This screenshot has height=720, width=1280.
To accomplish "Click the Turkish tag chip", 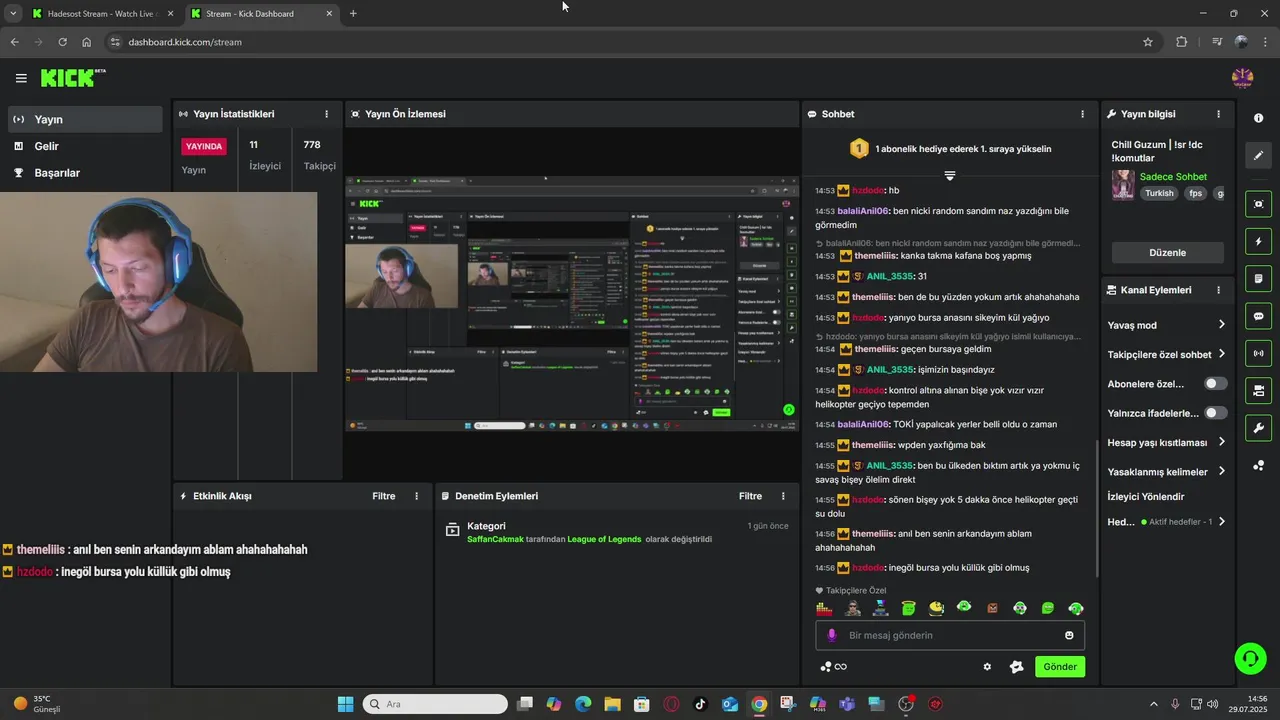I will (x=1159, y=194).
